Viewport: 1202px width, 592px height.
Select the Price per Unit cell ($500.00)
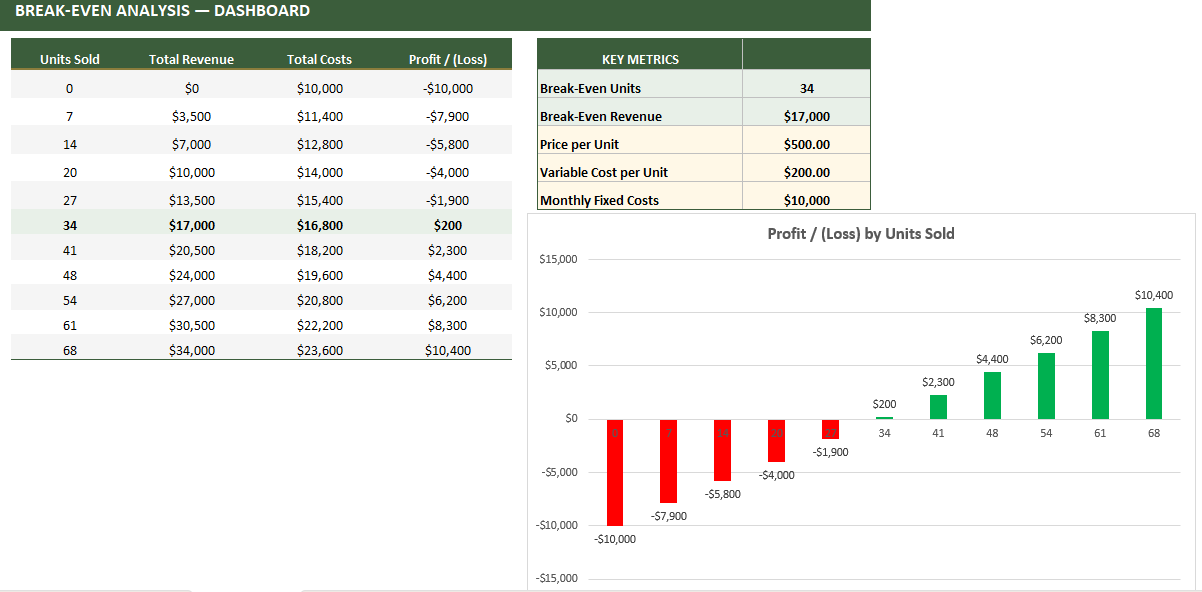click(806, 143)
